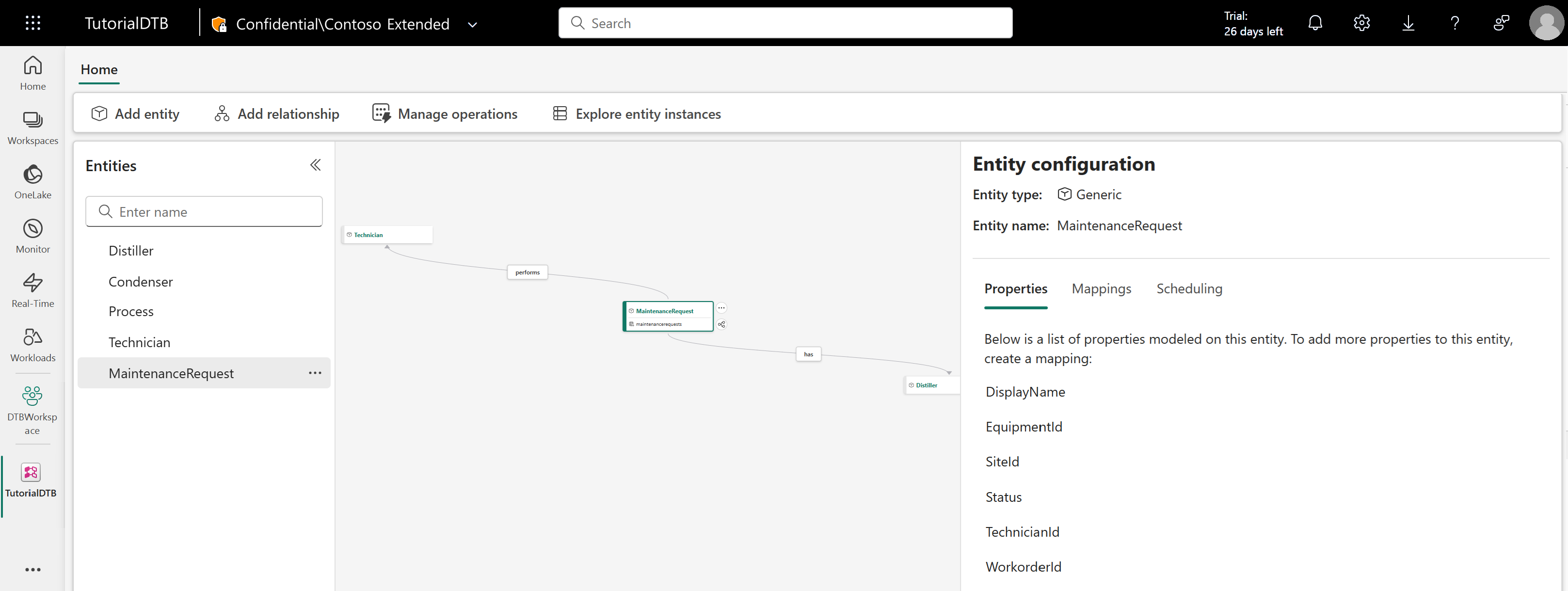The width and height of the screenshot is (1568, 591).
Task: Open the feedback icon in the header
Action: [x=1501, y=23]
